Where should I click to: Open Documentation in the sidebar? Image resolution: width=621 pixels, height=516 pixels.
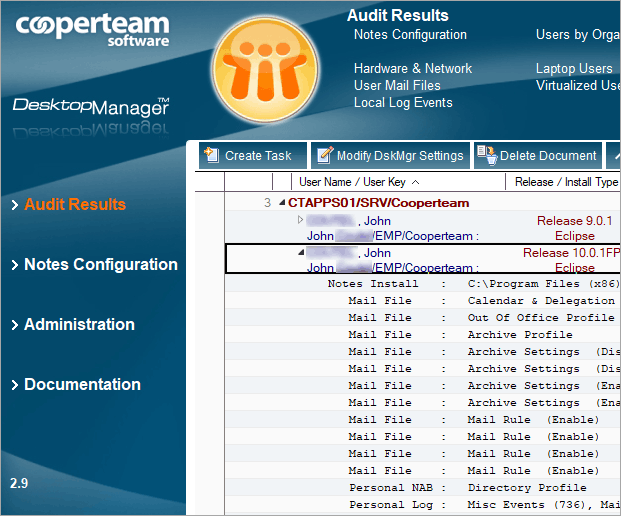point(82,385)
